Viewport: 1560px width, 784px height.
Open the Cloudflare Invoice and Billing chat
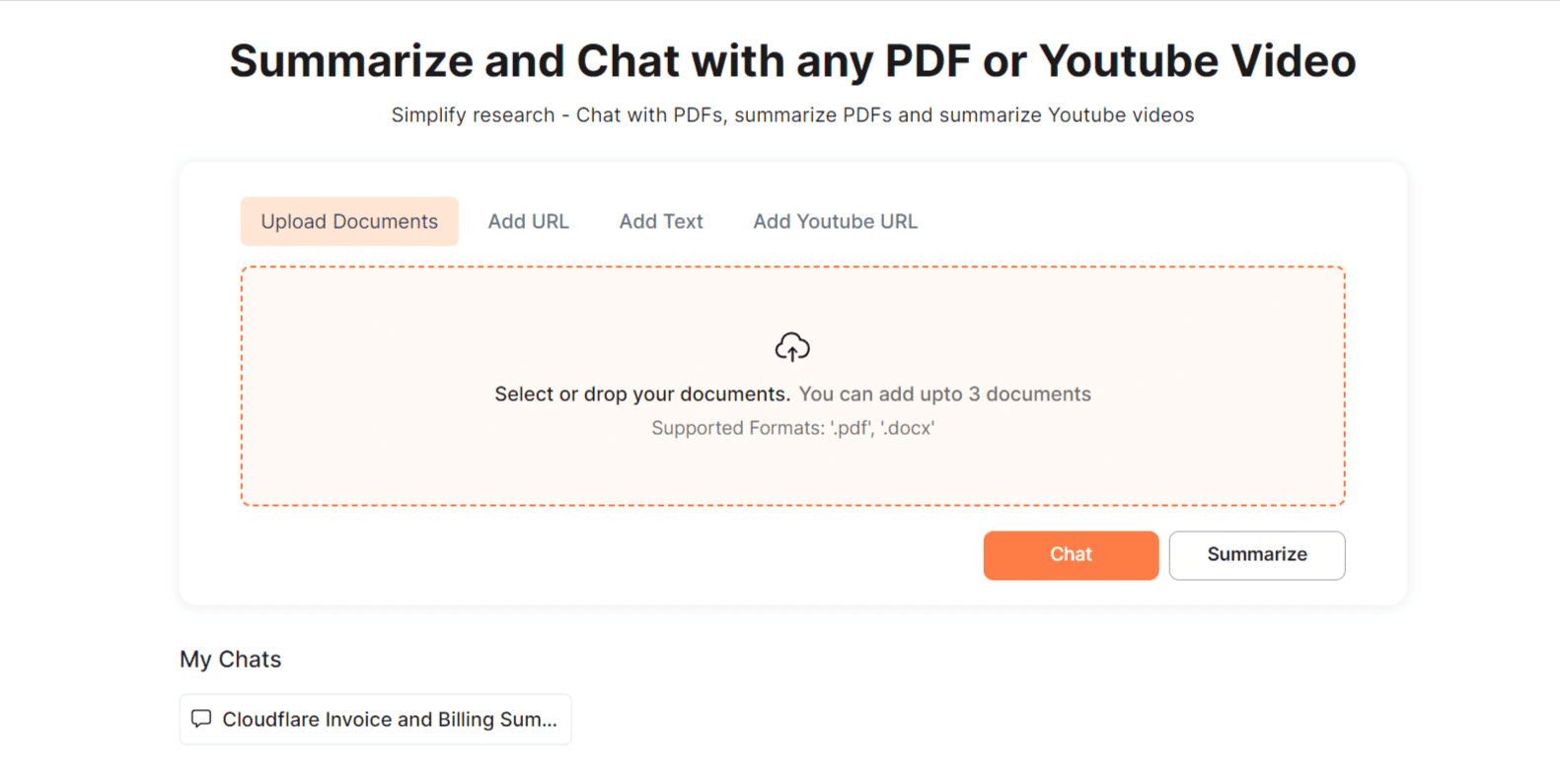389,720
